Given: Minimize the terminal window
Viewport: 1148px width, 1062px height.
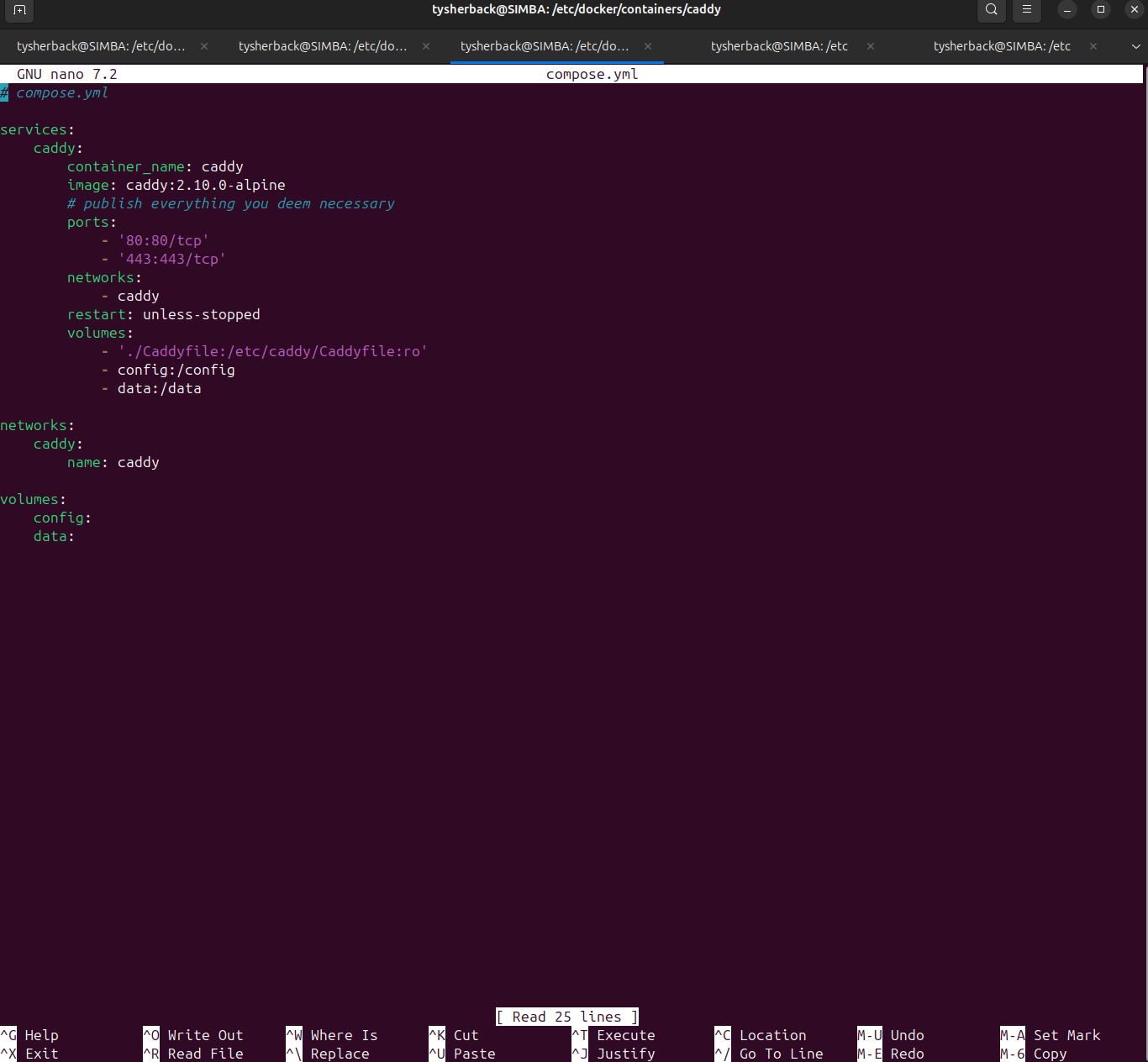Looking at the screenshot, I should point(1066,10).
